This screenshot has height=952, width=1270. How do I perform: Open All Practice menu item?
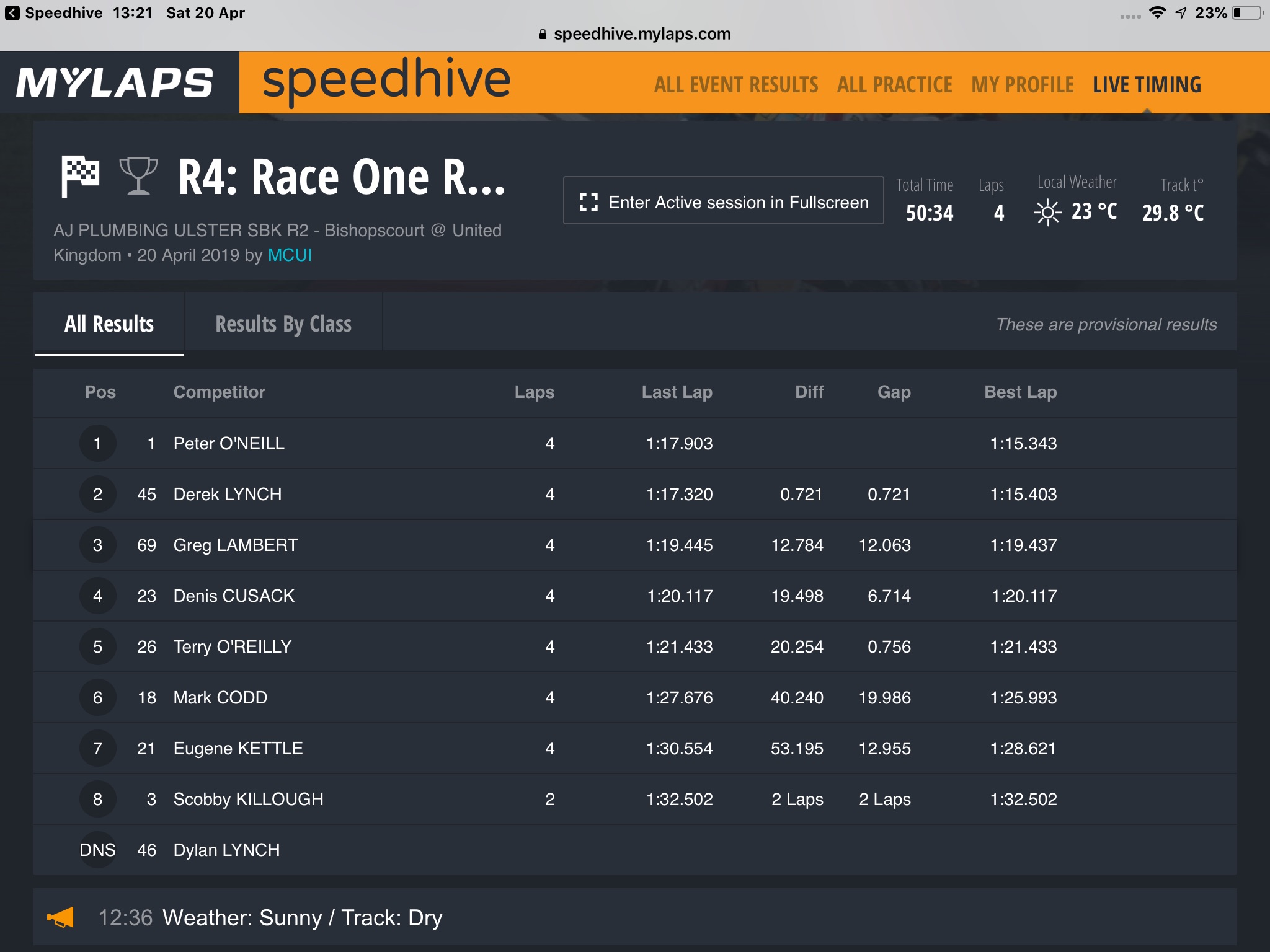894,85
